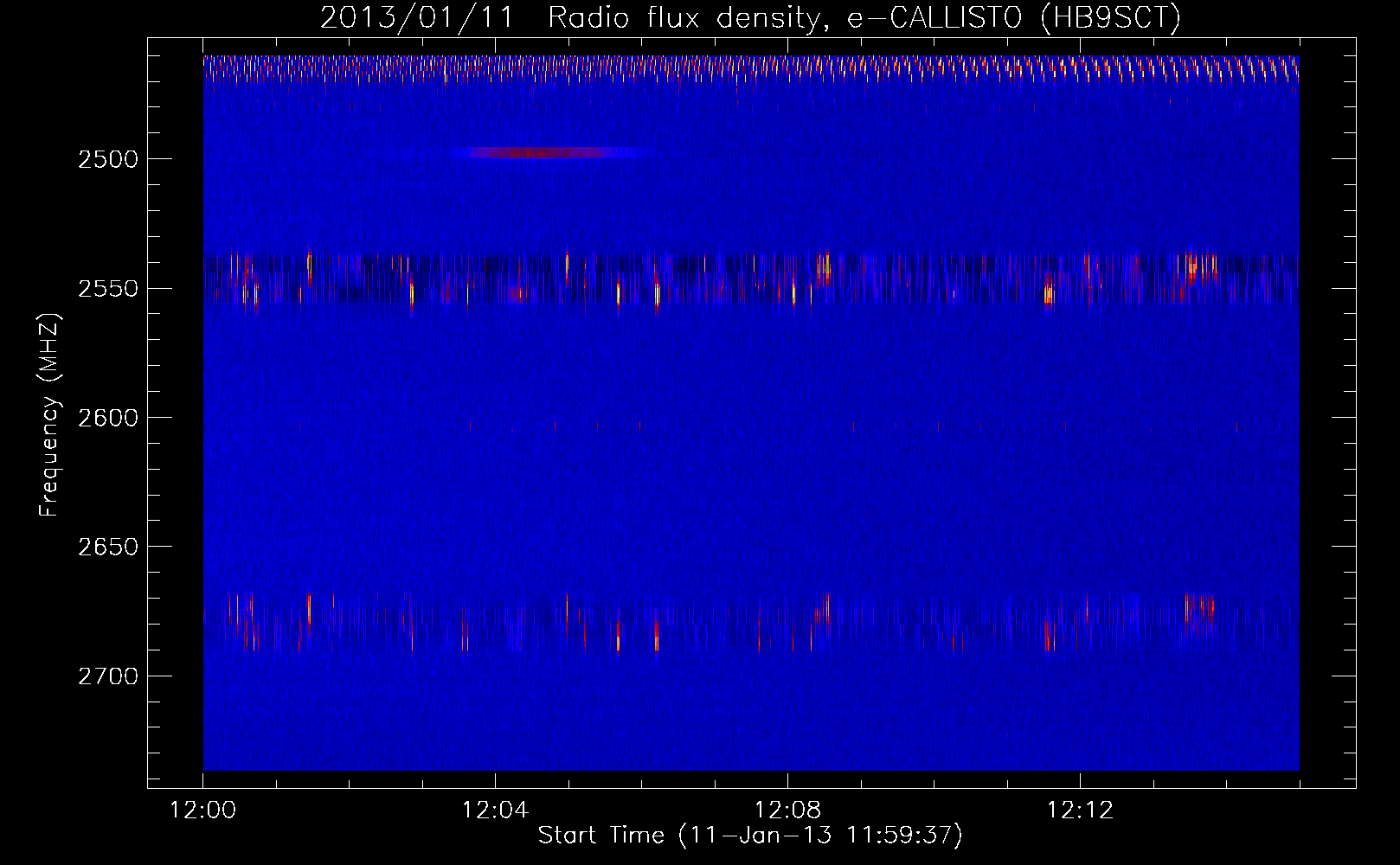Select the 2550 frequency axis label

[108, 289]
